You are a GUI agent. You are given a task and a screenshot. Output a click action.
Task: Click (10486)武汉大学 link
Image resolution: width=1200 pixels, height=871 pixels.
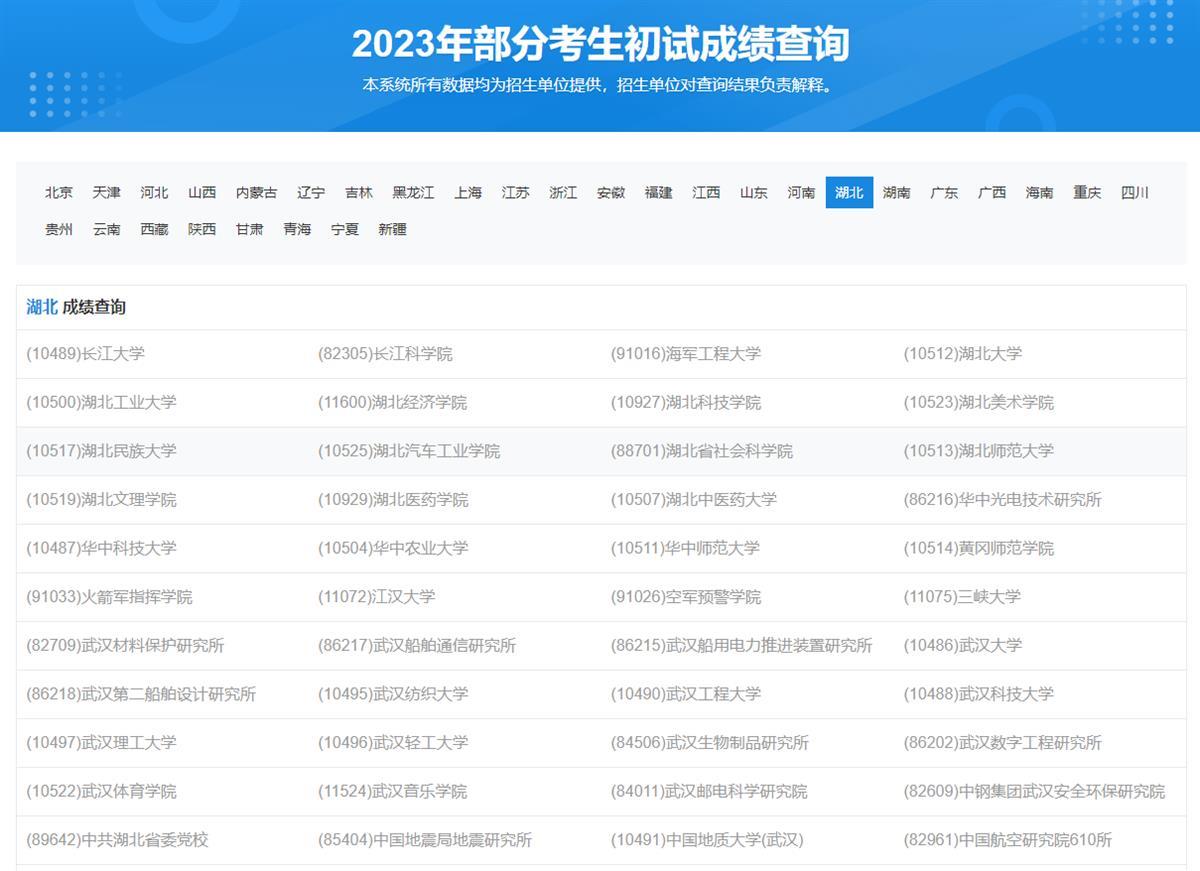pos(963,645)
